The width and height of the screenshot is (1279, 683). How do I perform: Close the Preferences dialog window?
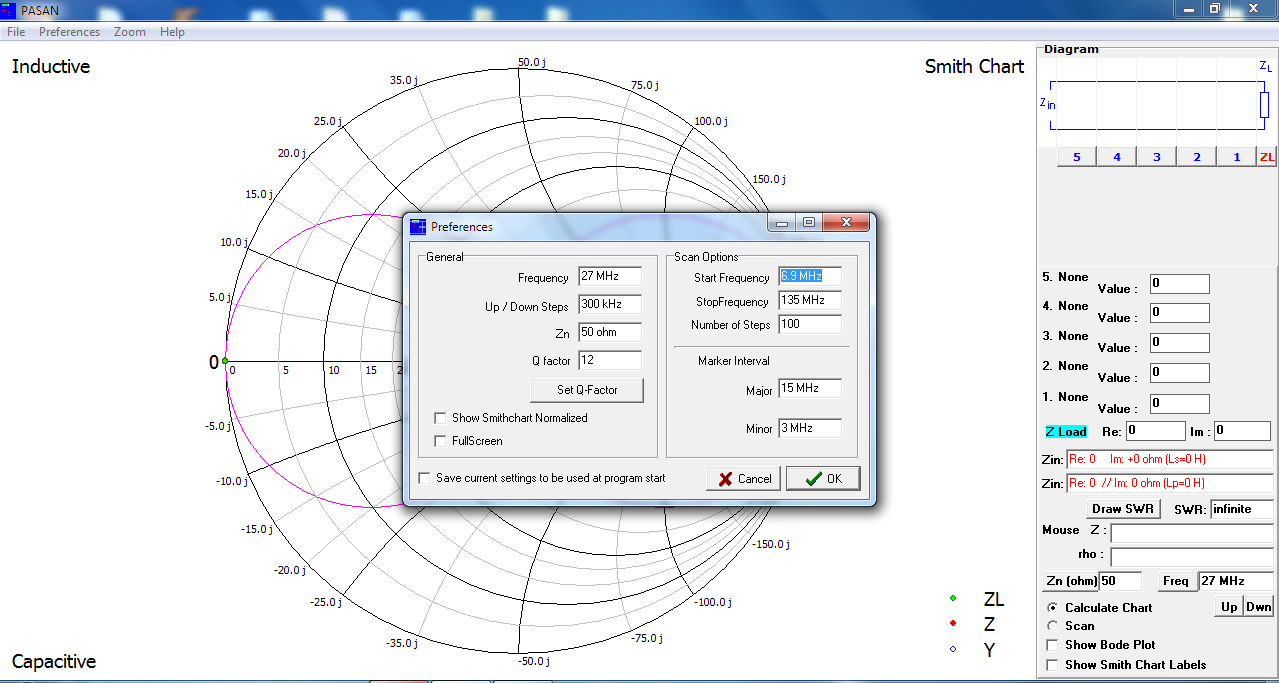click(846, 223)
